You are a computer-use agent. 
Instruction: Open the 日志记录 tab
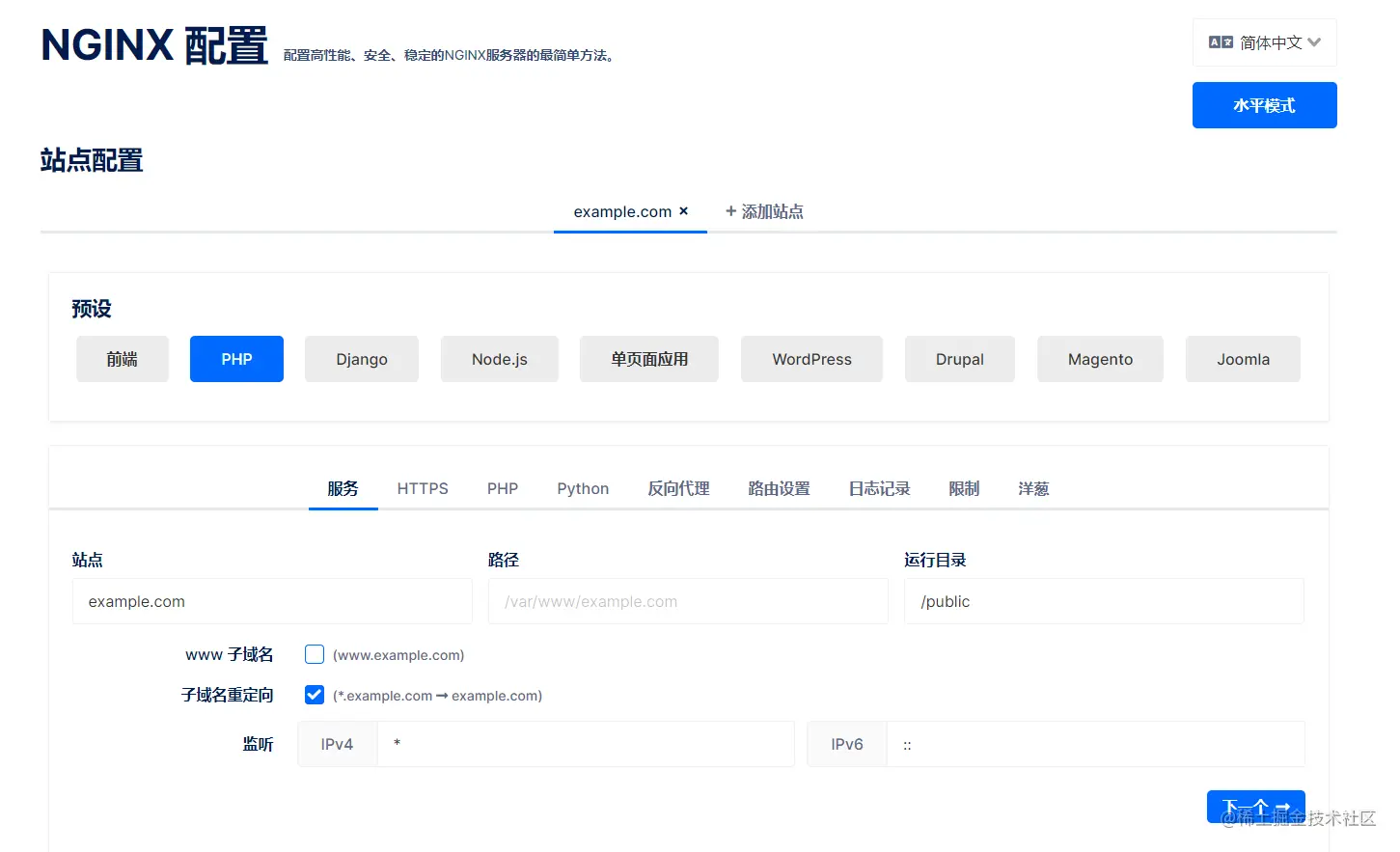(x=879, y=488)
